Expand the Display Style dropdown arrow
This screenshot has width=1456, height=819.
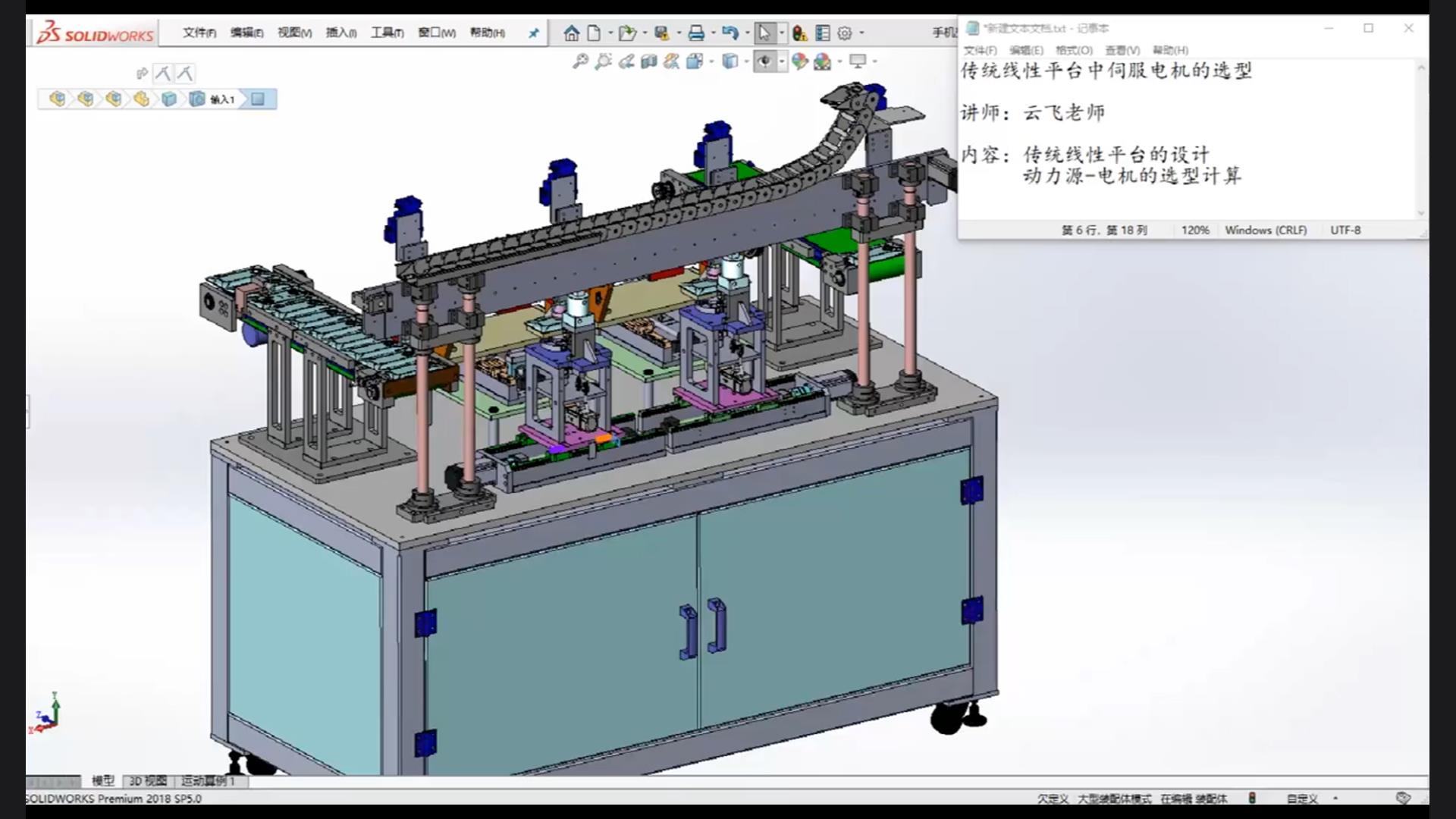[746, 61]
